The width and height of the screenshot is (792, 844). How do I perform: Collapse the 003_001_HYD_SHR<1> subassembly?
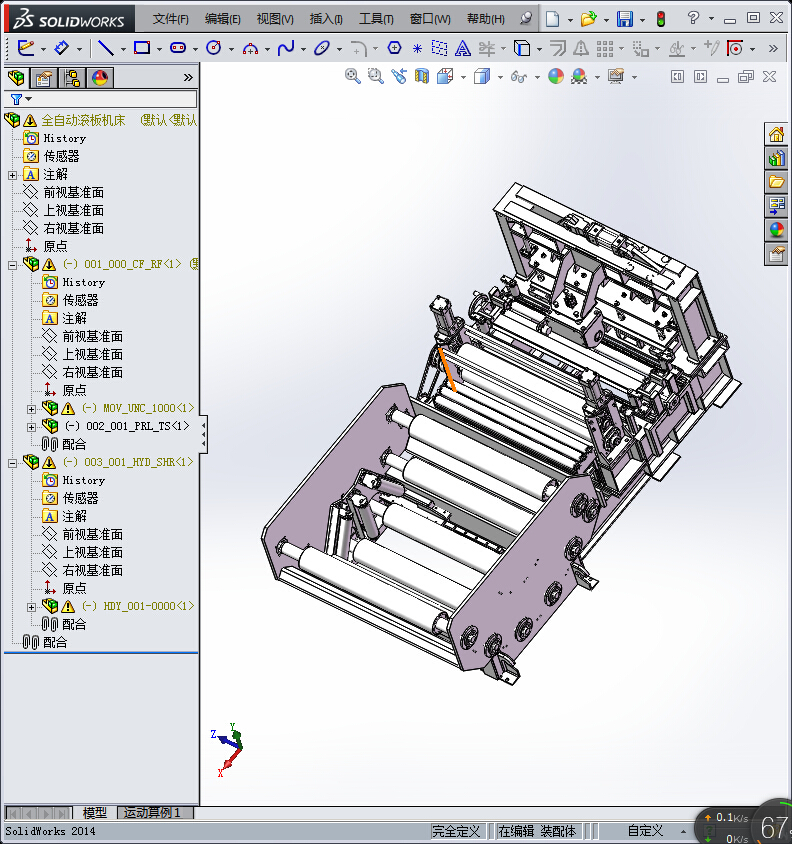(12, 463)
